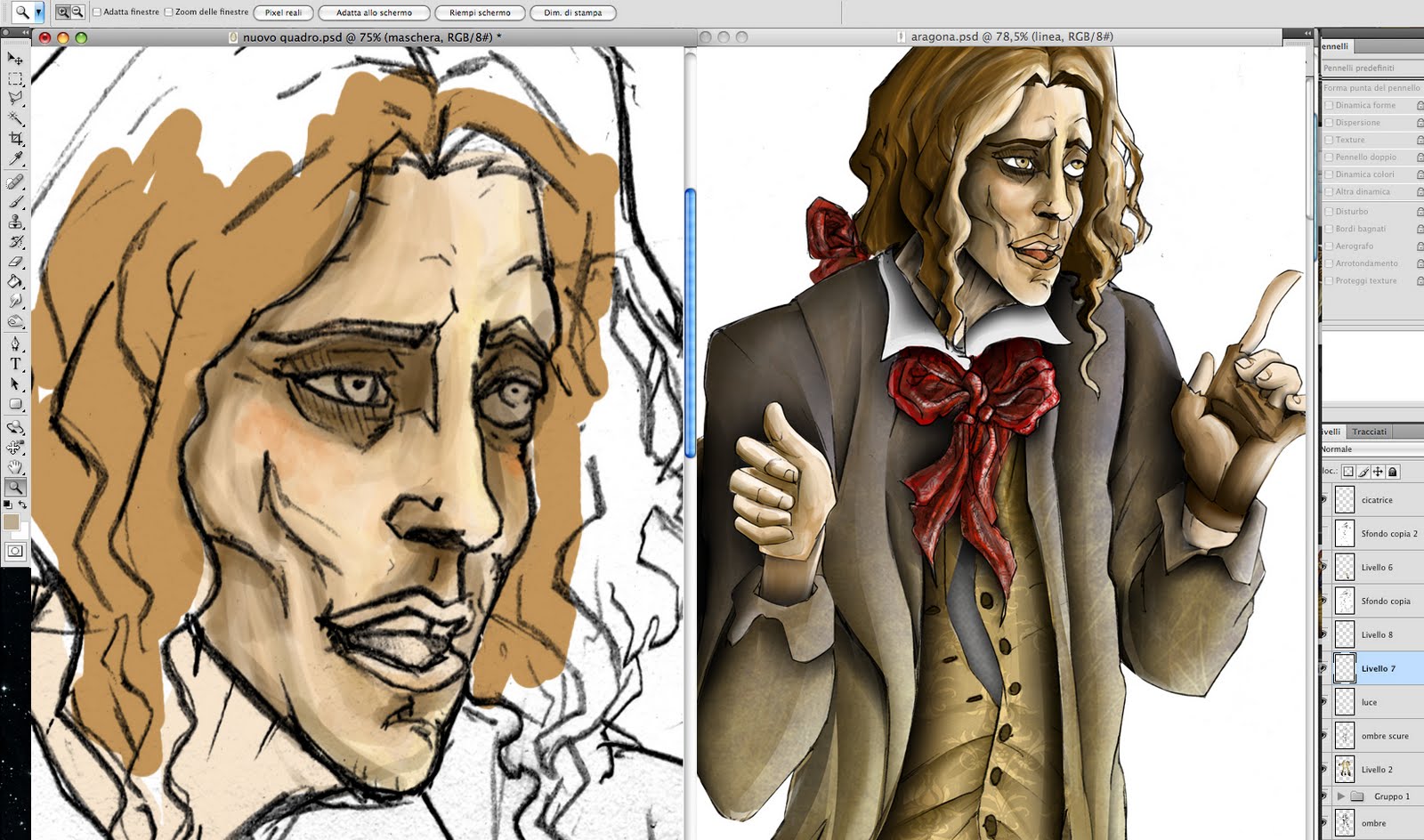Check the Dinamica forme brush option
Viewport: 1424px width, 840px height.
(x=1329, y=105)
